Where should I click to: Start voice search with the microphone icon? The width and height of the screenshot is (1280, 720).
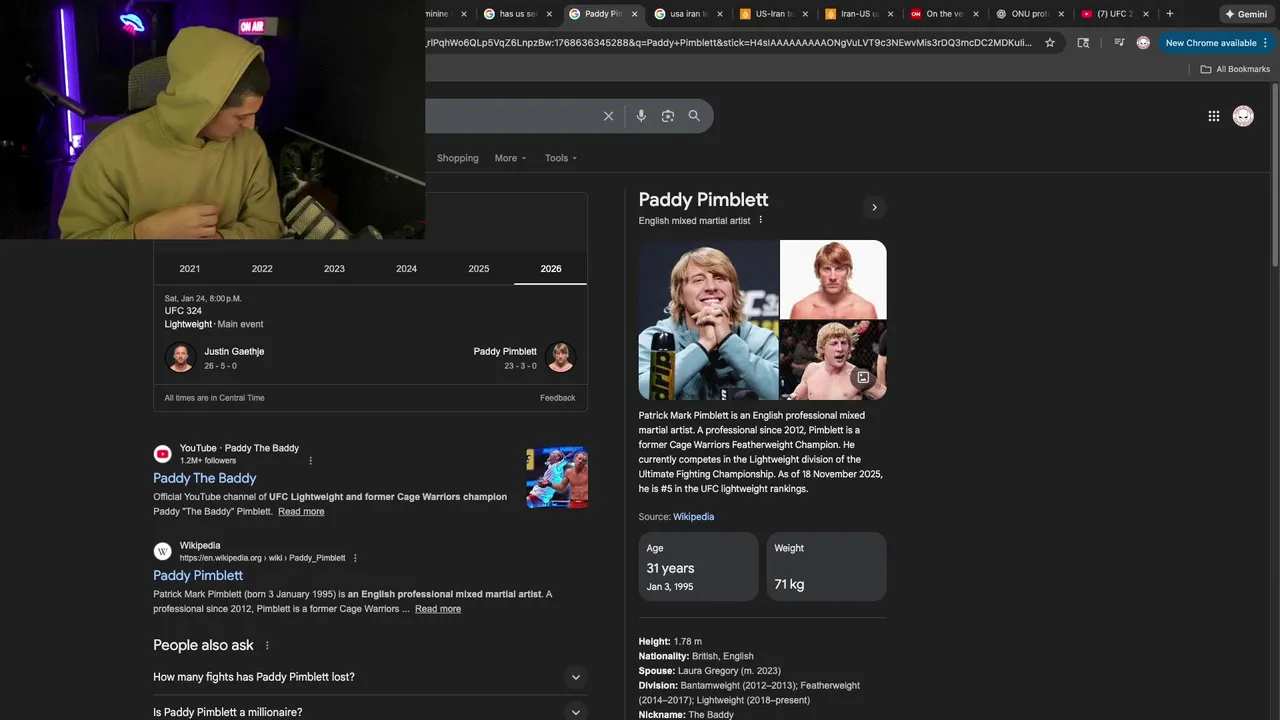coord(641,116)
